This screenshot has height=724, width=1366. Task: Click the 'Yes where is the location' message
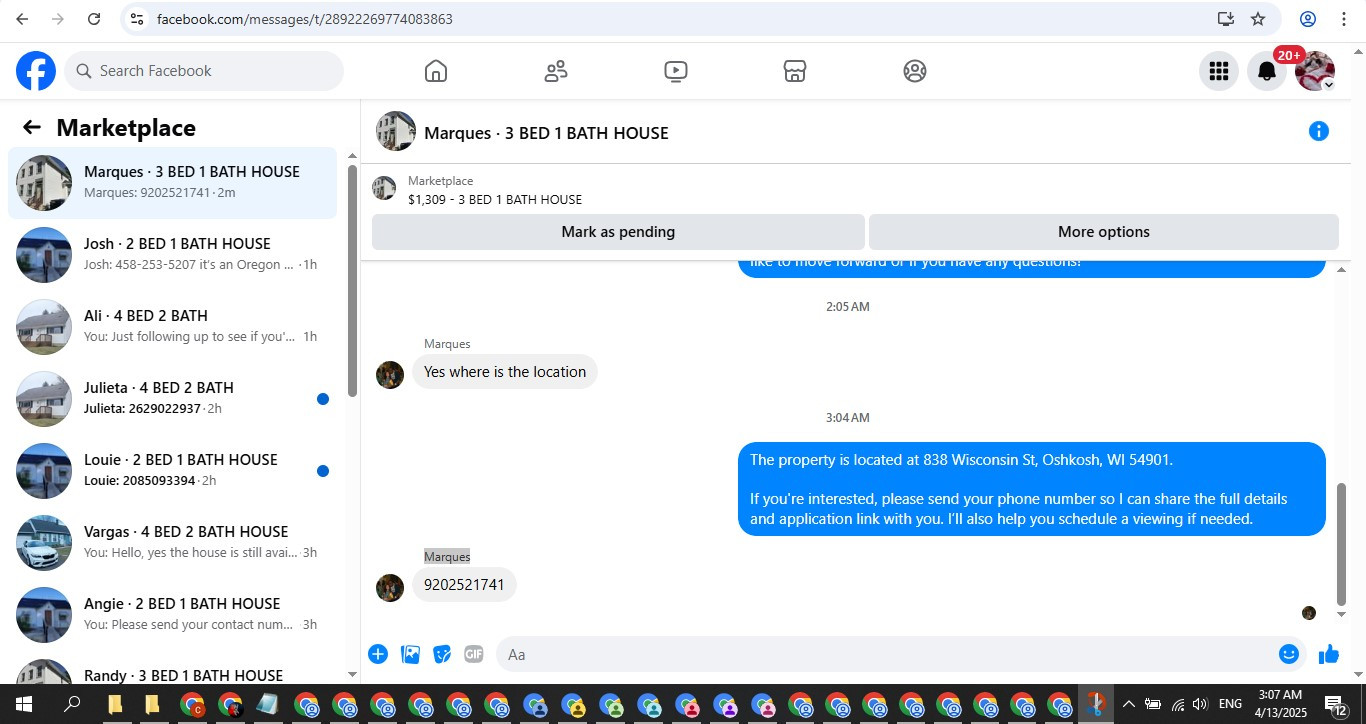tap(505, 372)
